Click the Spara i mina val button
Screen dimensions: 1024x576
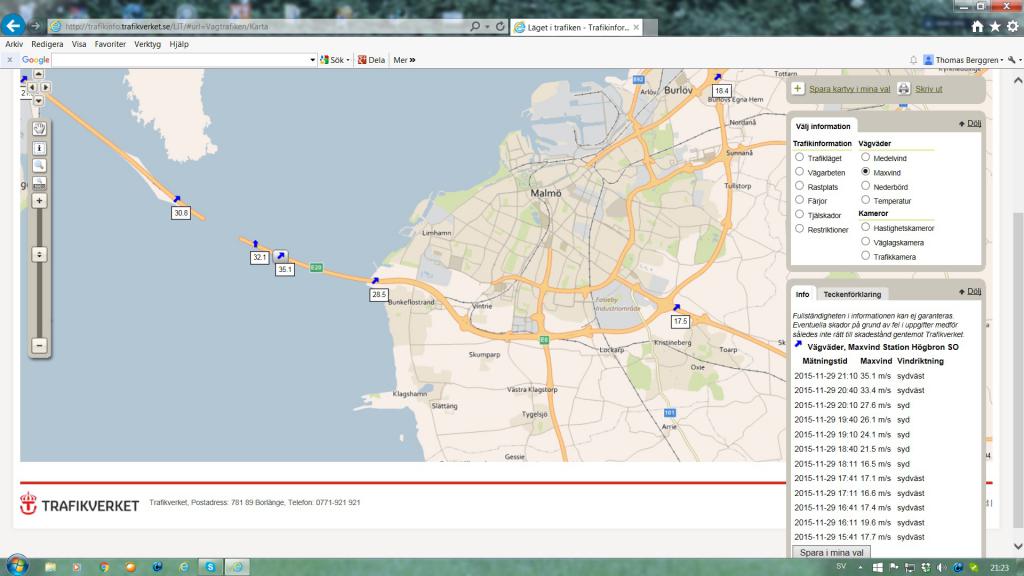[831, 552]
